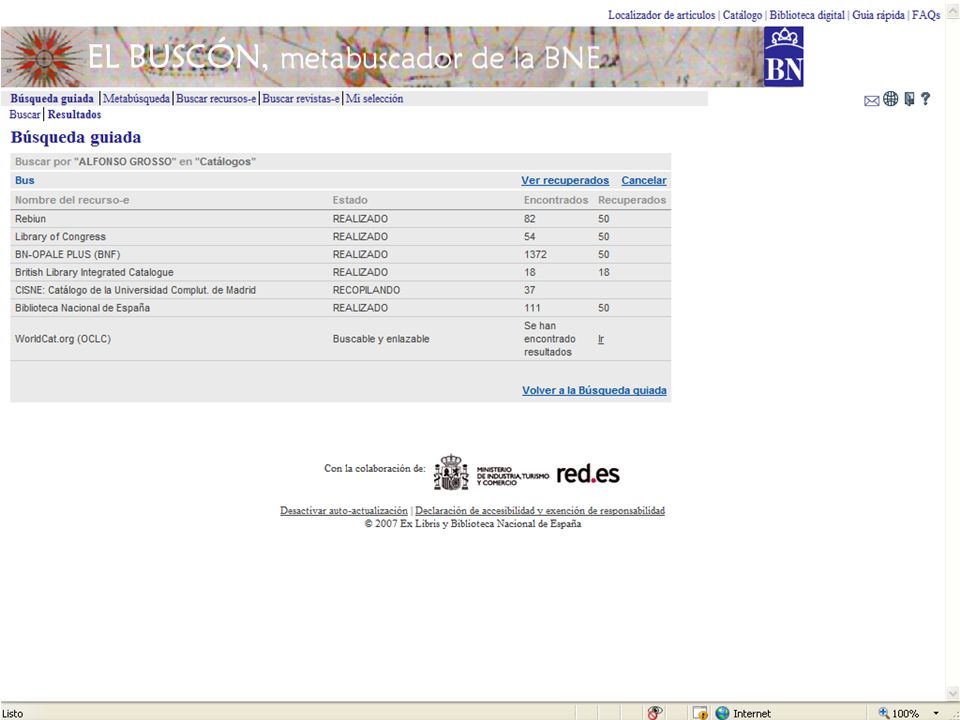Image resolution: width=960 pixels, height=720 pixels.
Task: Click Nombre del recurso-e column header
Action: [x=72, y=200]
